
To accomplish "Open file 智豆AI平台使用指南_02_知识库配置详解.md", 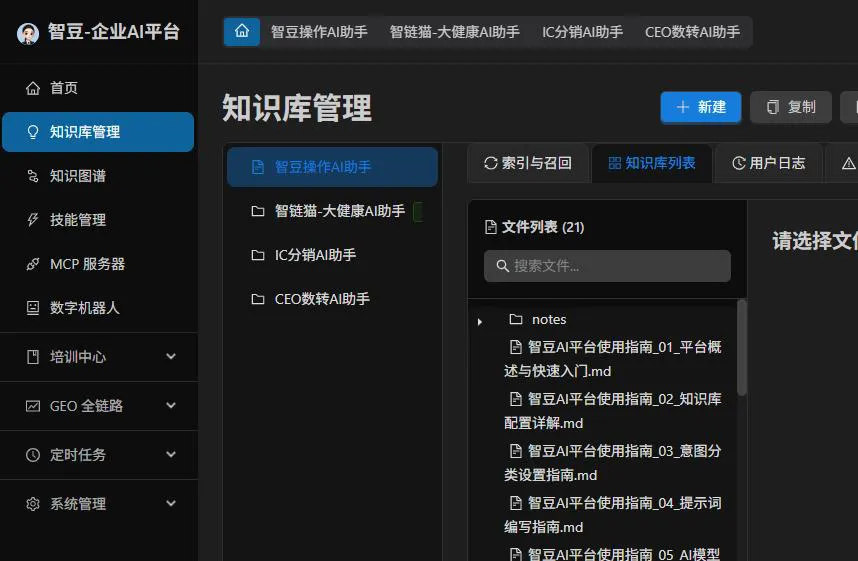I will pyautogui.click(x=613, y=411).
